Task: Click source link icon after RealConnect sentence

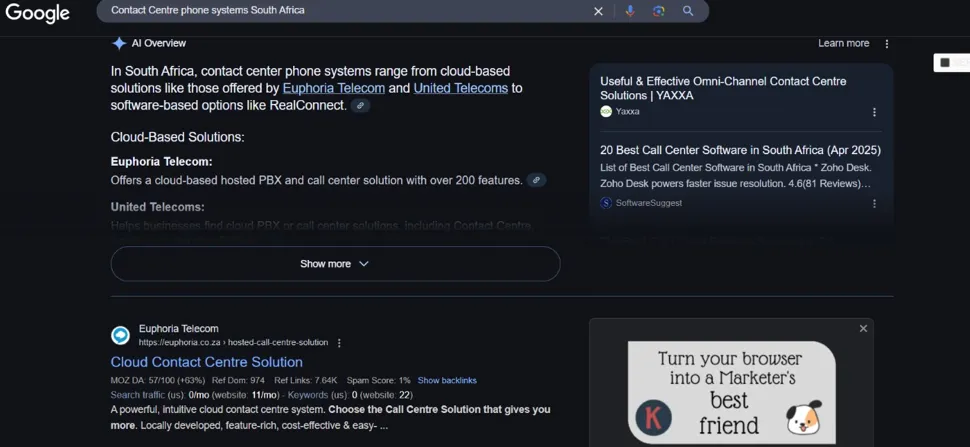Action: [x=360, y=106]
